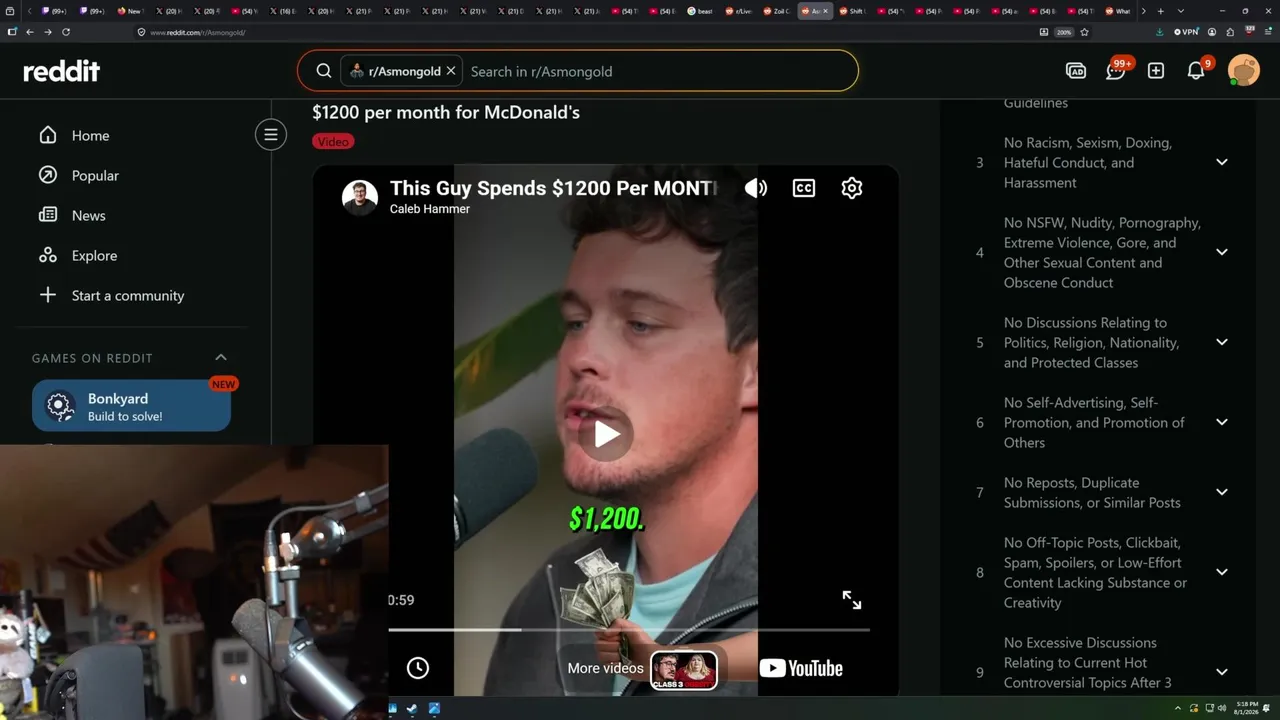This screenshot has height=720, width=1280.
Task: Expand rule 7 about Reposts
Action: click(1221, 492)
